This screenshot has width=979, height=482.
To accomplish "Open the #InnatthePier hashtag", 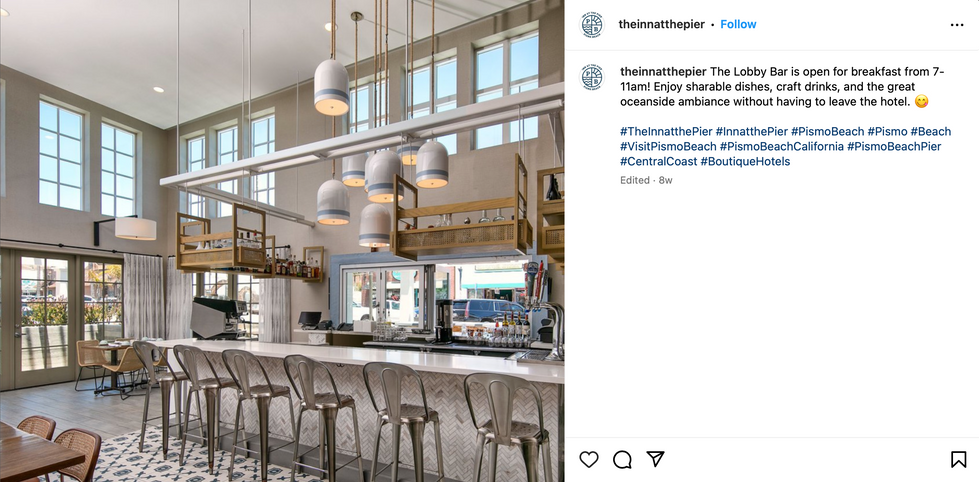I will point(752,132).
